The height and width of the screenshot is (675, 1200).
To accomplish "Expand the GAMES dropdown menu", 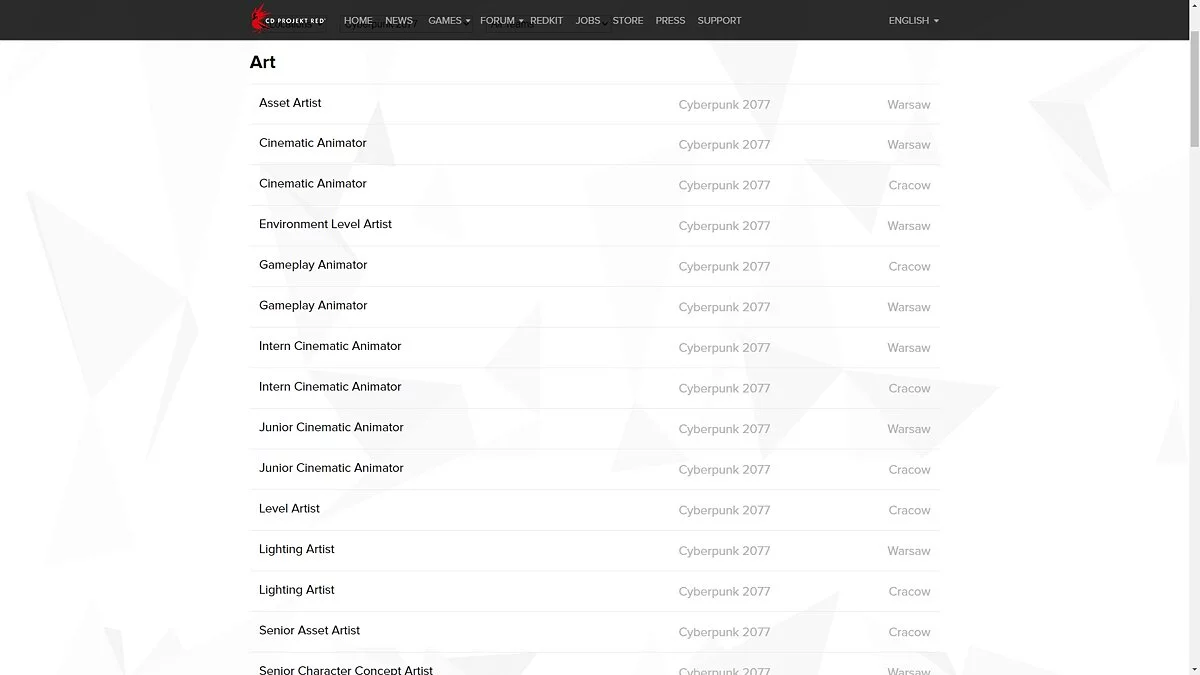I will point(448,20).
